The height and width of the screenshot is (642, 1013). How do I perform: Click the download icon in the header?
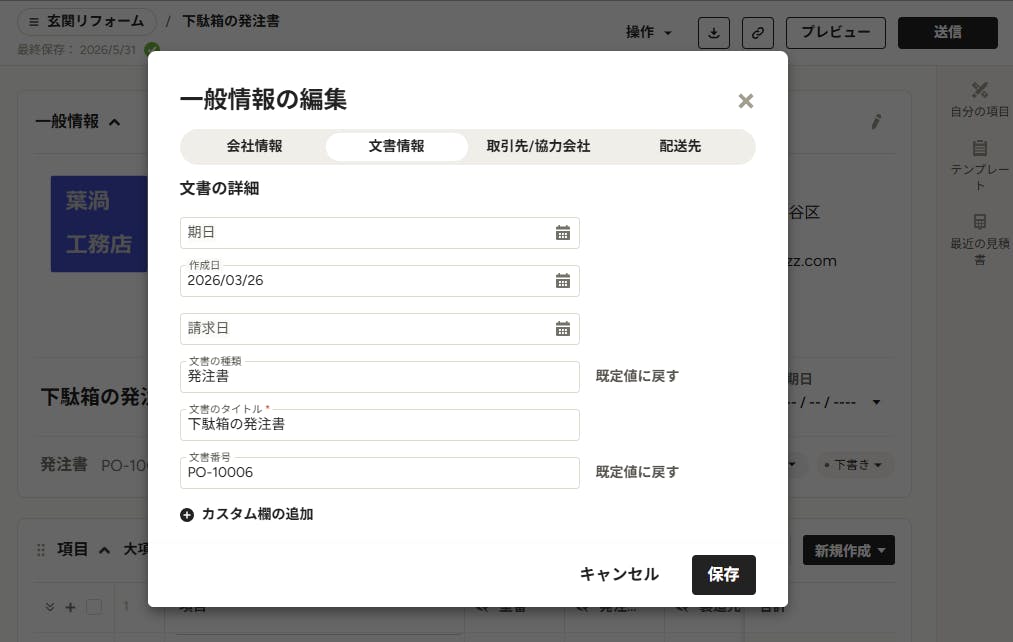714,32
